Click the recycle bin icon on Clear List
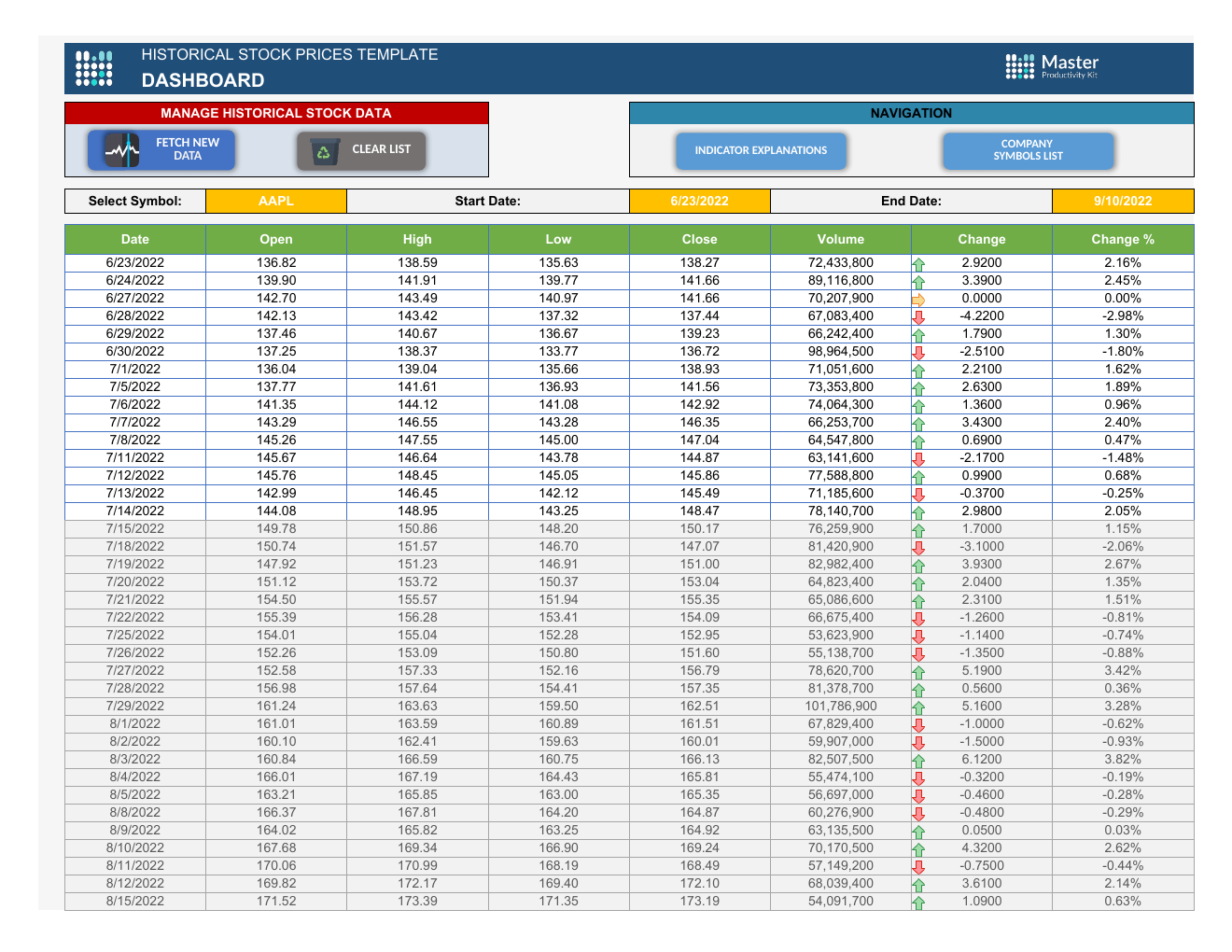Screen dimensions: 1232x952 (x=323, y=150)
